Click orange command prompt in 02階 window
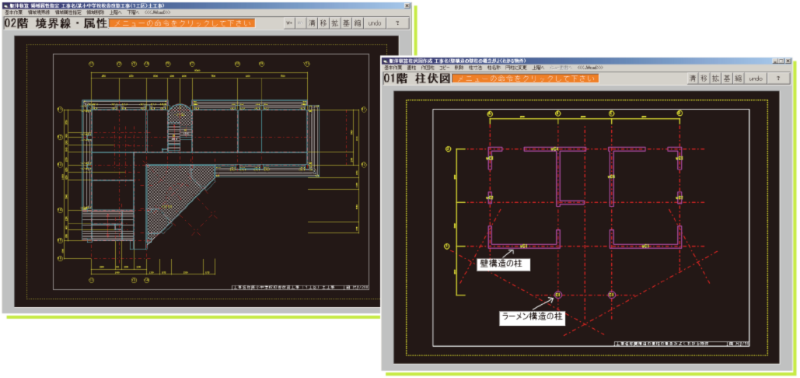800x378 pixels. tap(182, 23)
